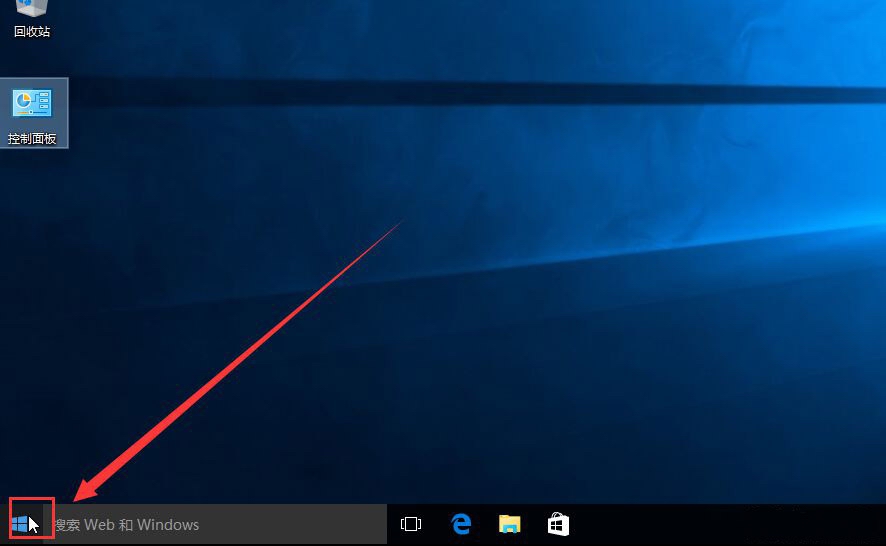
Task: Select the Control Panel desktop icon
Action: 33,114
